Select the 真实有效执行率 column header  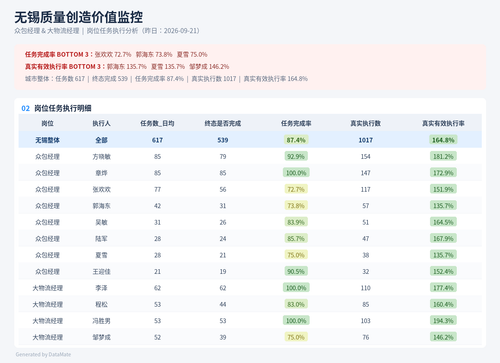click(x=443, y=123)
